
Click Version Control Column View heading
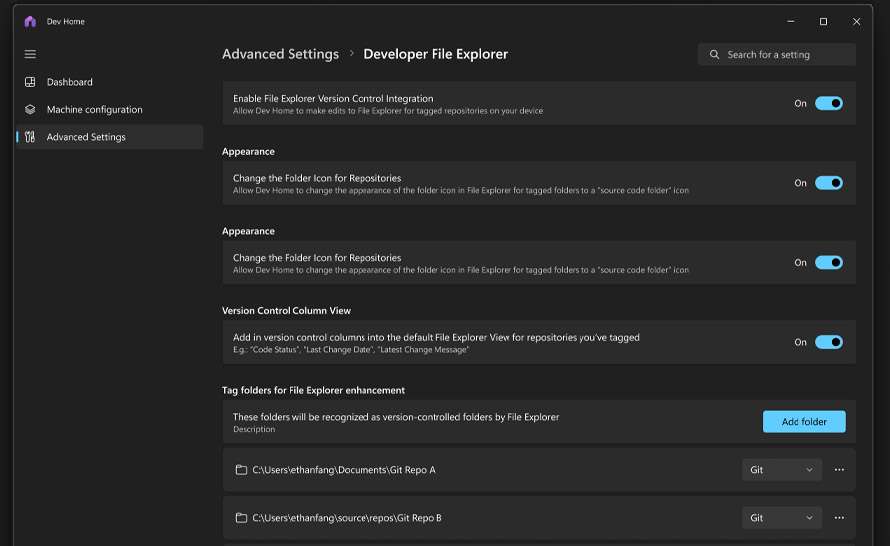[x=286, y=310]
